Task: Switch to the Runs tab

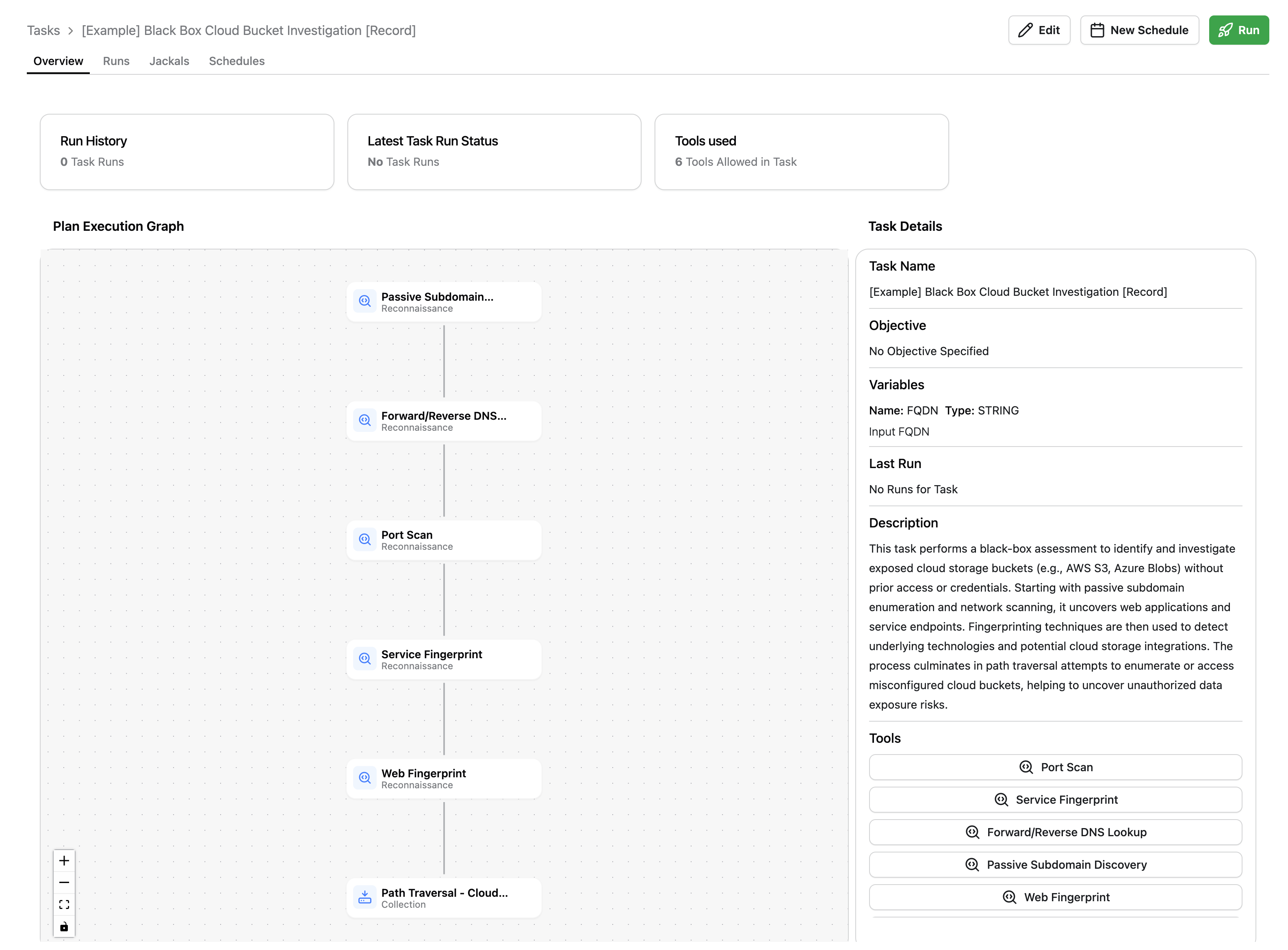Action: [x=116, y=61]
